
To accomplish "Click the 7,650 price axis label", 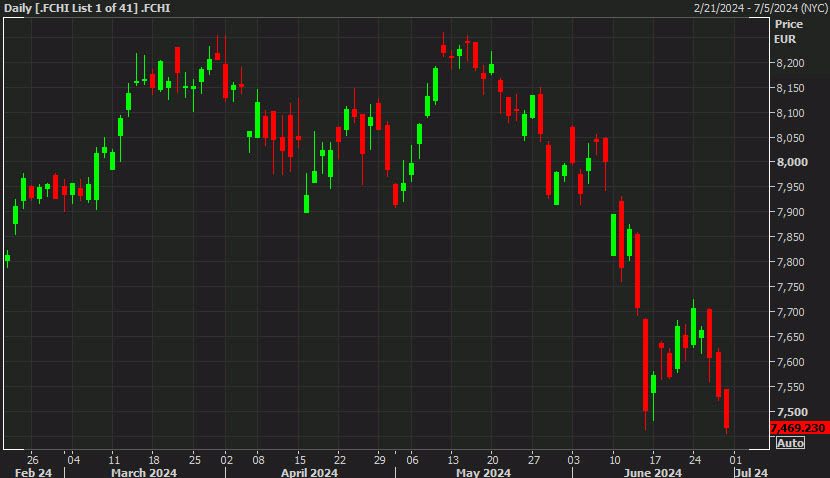I will pos(790,337).
